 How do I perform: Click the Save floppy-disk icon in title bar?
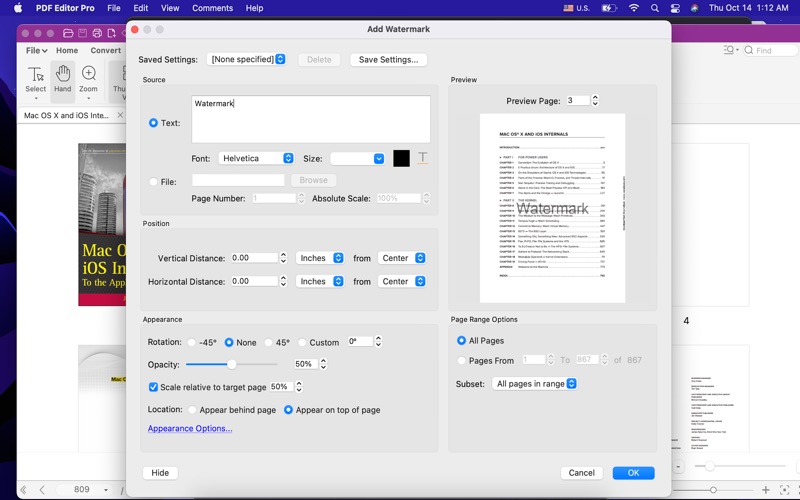click(82, 33)
